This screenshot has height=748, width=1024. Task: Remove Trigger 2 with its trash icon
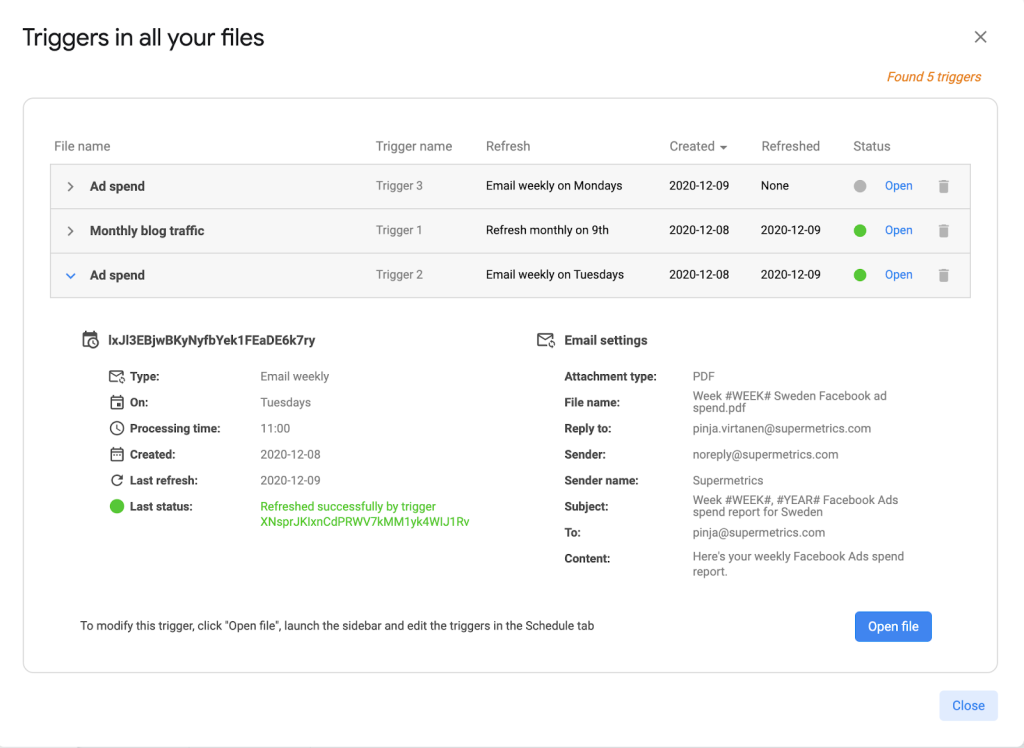point(943,275)
